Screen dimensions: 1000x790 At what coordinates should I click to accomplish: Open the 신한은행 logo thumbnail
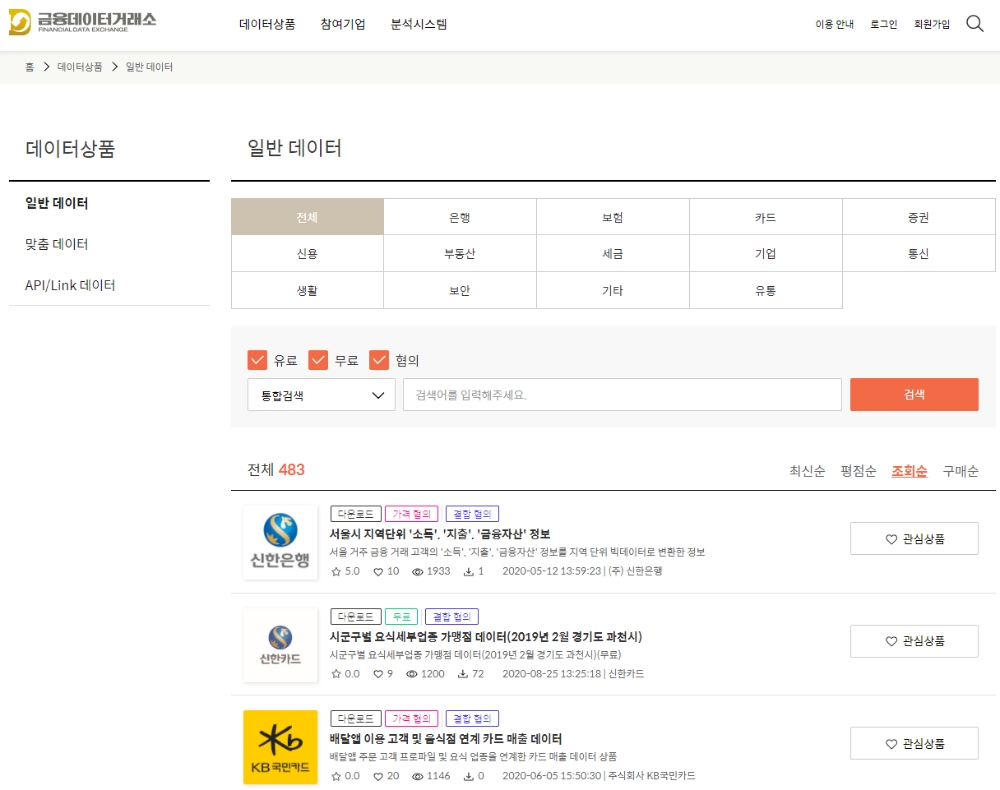point(280,543)
